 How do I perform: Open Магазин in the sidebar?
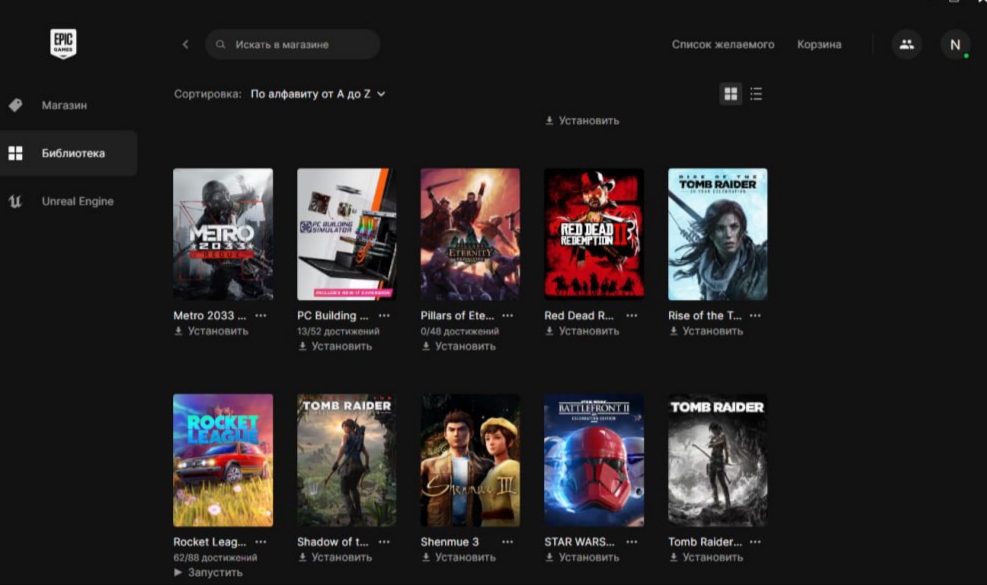pyautogui.click(x=69, y=105)
